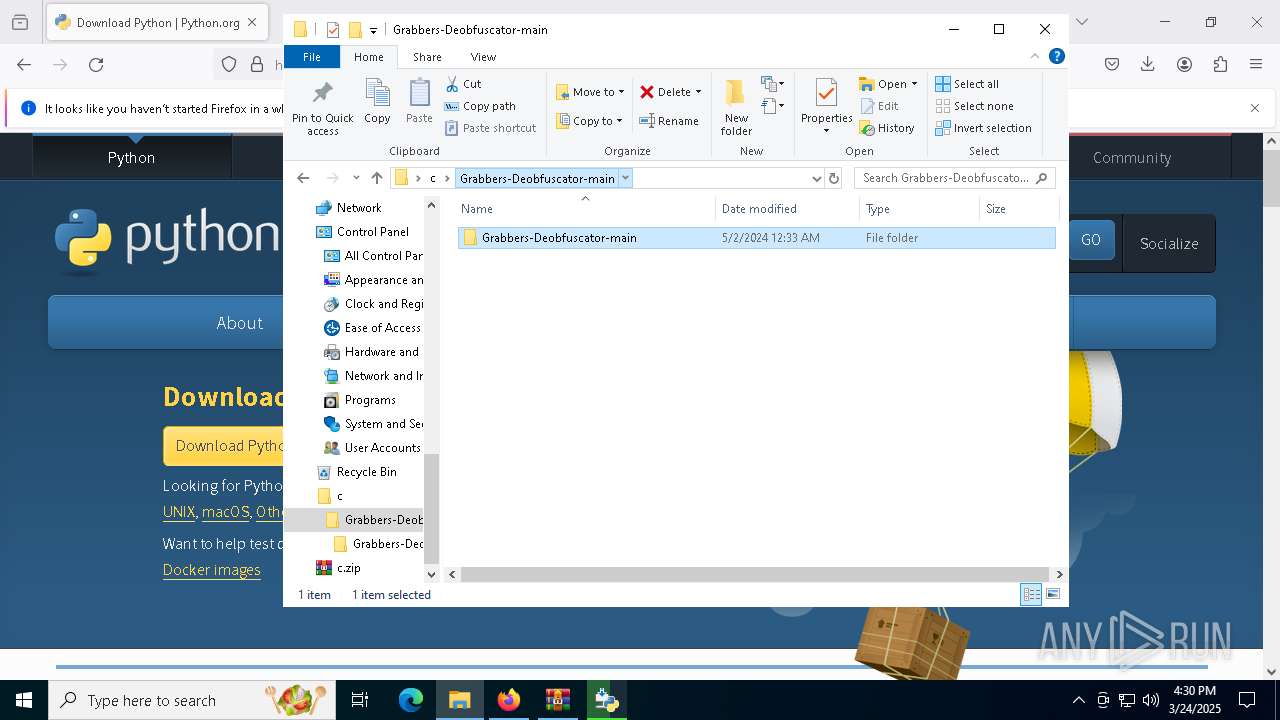Viewport: 1280px width, 720px height.
Task: Copy the selected item via ribbon
Action: (x=377, y=103)
